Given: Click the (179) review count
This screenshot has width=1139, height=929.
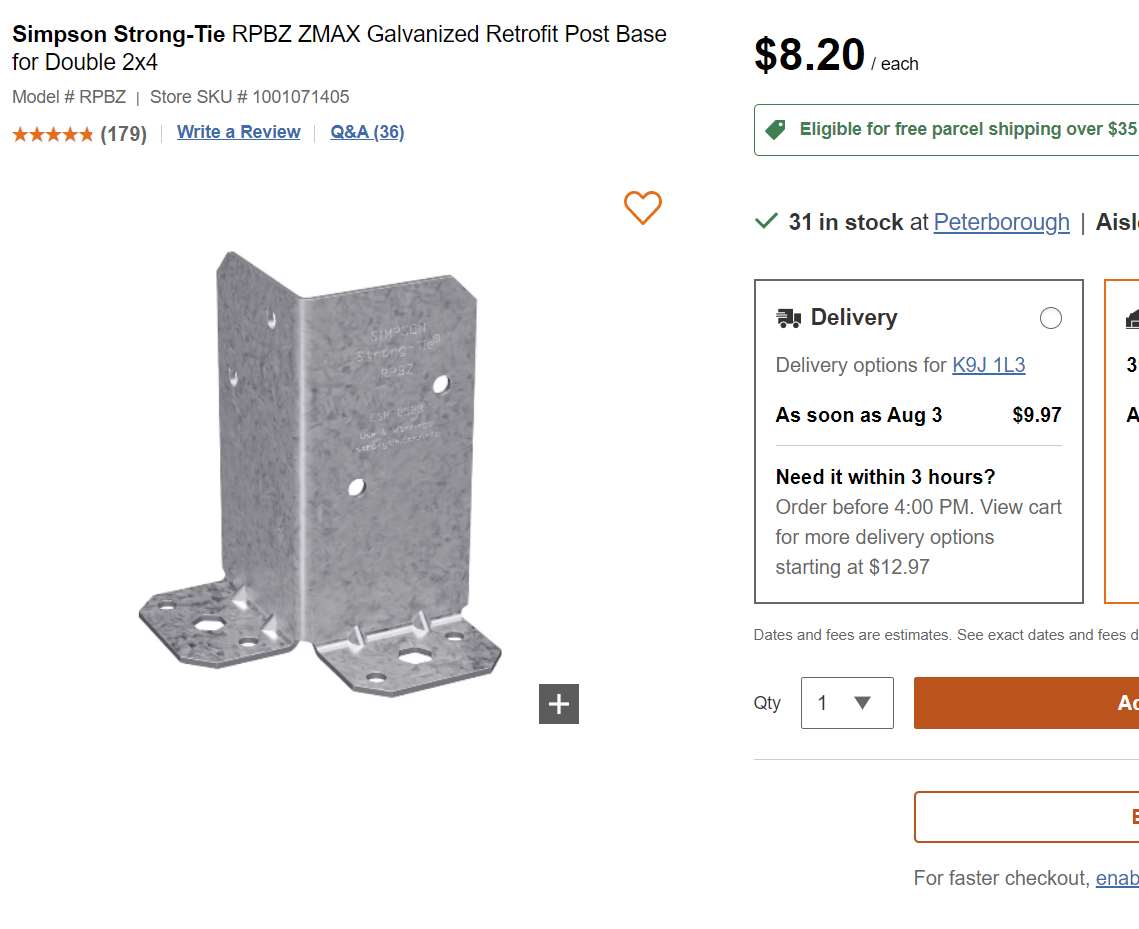Looking at the screenshot, I should coord(123,134).
